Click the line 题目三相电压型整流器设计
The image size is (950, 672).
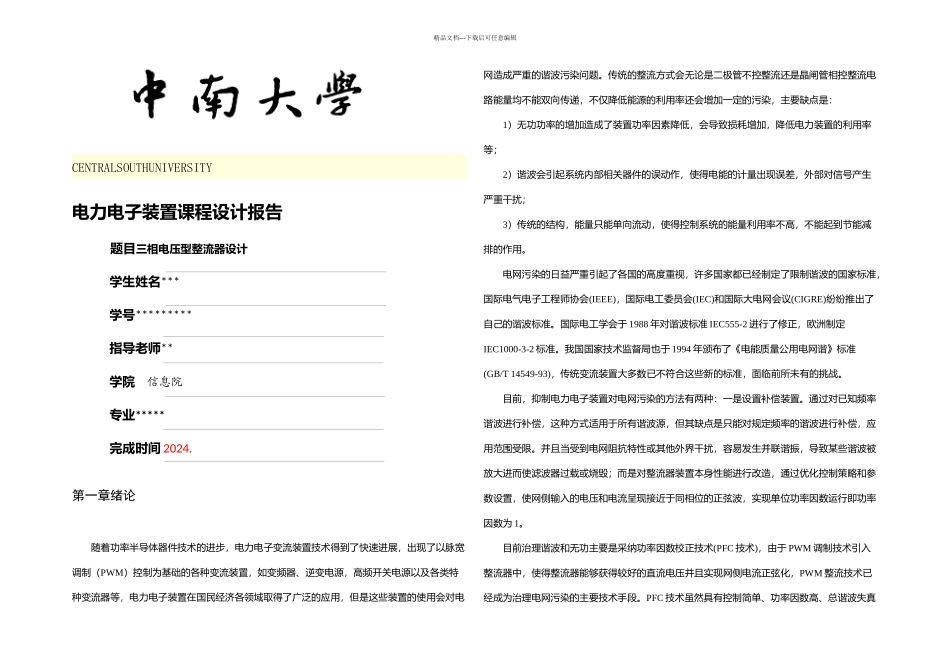tap(178, 249)
